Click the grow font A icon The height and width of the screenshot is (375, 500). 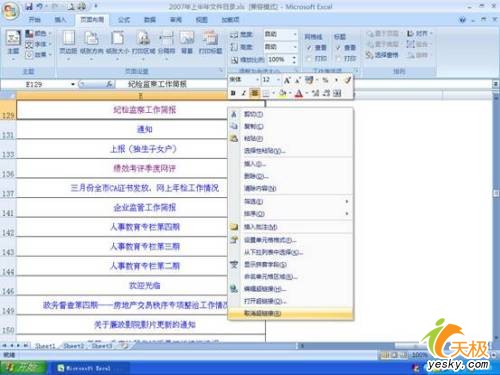[x=287, y=80]
